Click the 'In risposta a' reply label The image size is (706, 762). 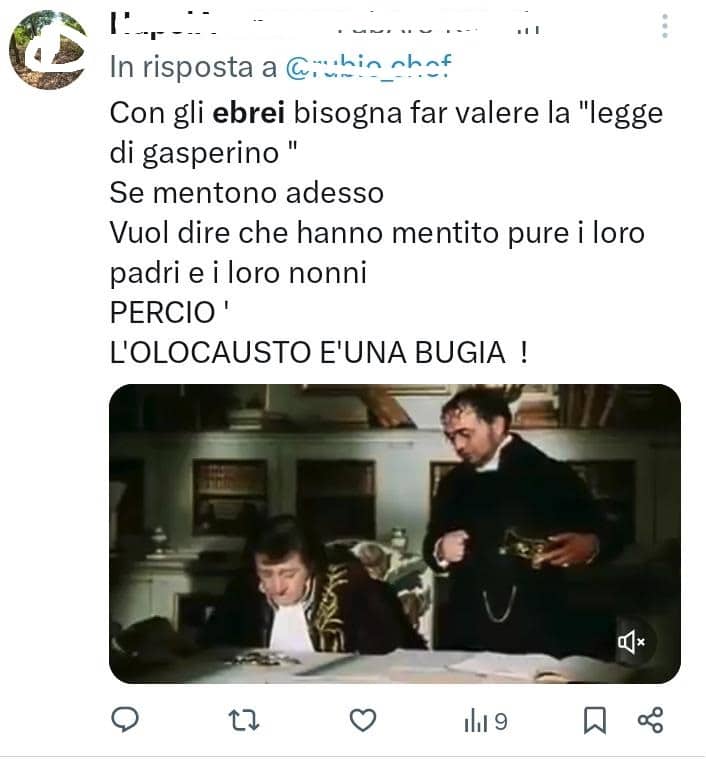pos(193,67)
